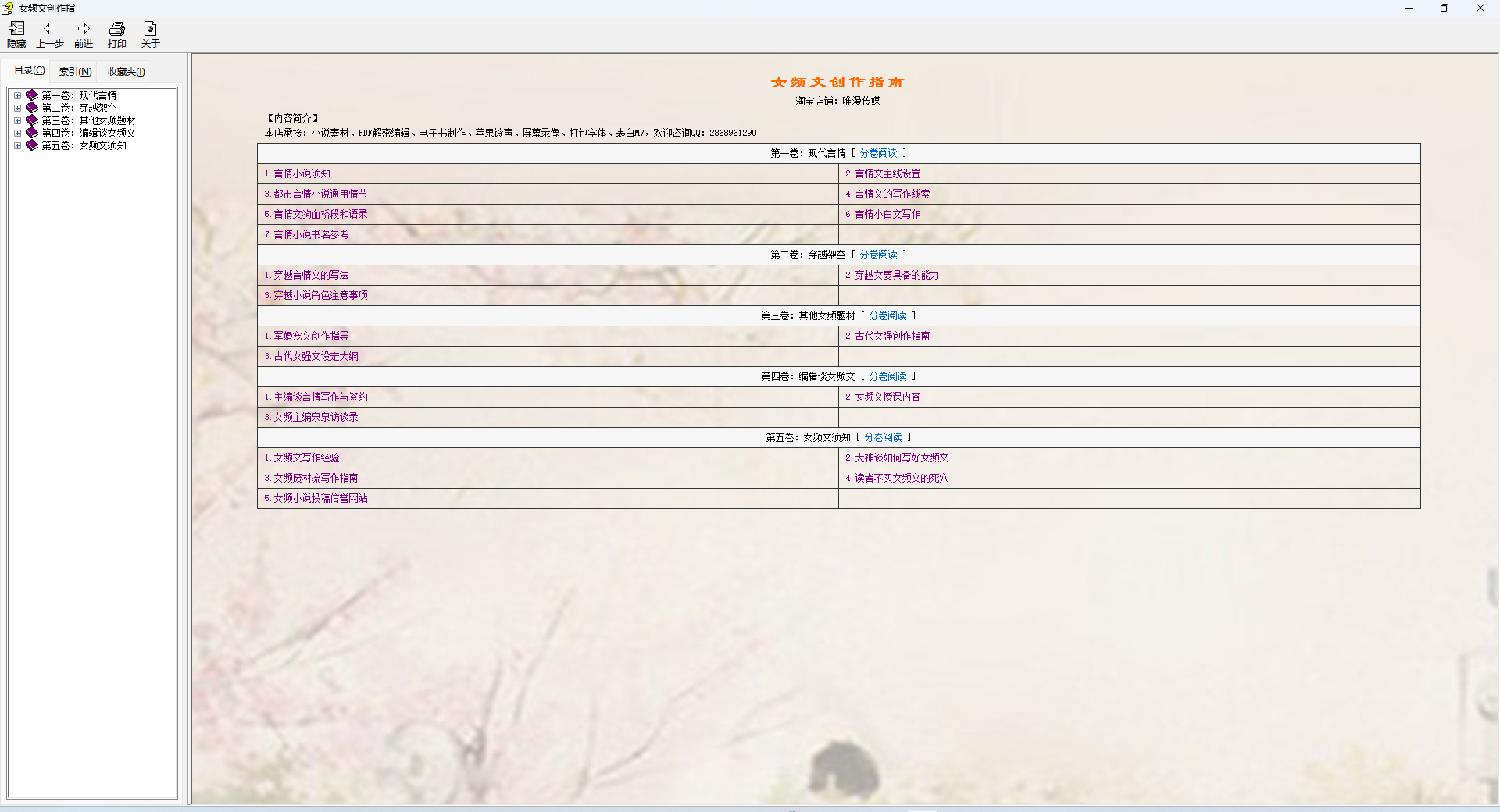This screenshot has height=812, width=1500.
Task: Click the Forward (前进) arrow icon
Action: tap(84, 30)
